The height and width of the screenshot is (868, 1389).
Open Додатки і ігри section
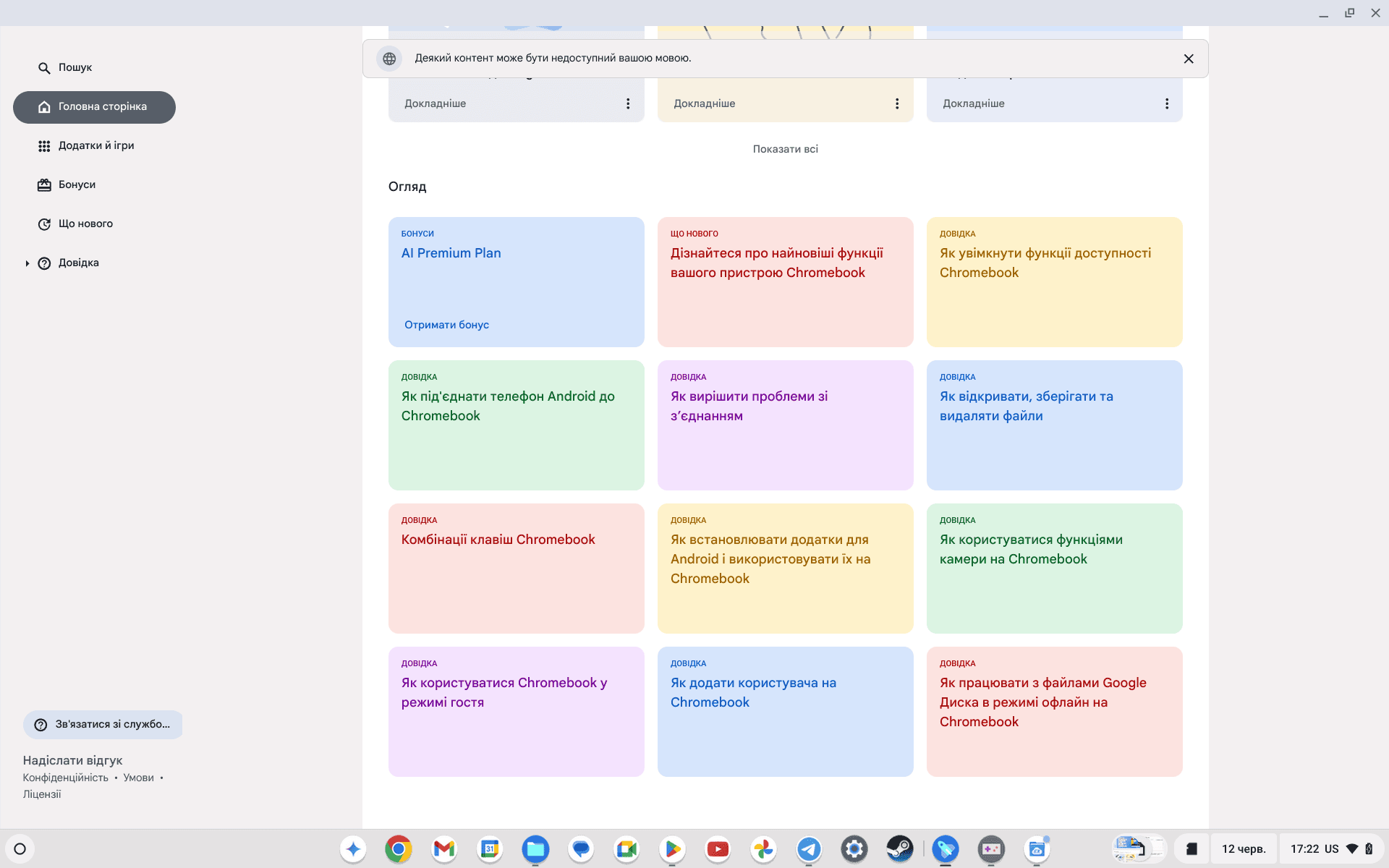pyautogui.click(x=96, y=146)
